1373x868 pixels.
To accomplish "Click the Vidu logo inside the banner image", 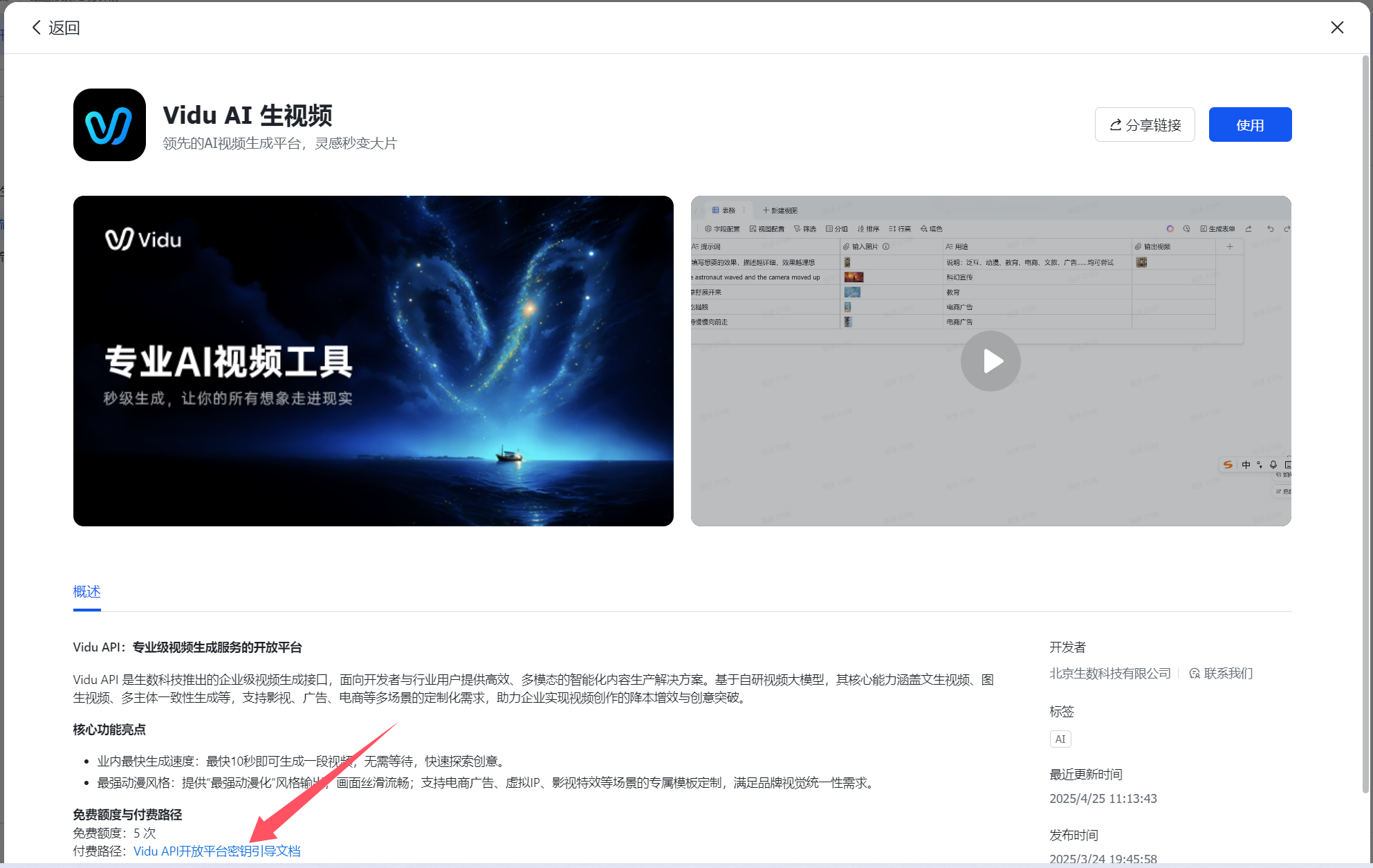I will [x=143, y=240].
